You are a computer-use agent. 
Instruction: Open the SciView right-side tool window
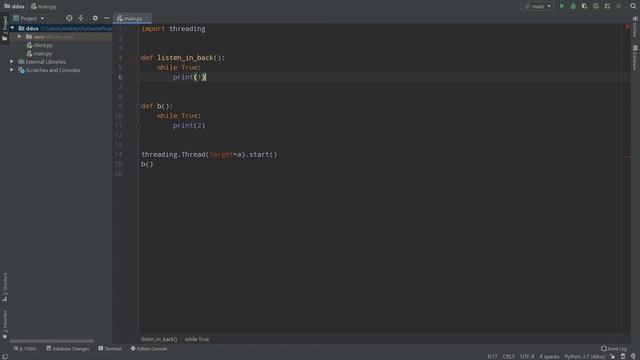tap(635, 27)
